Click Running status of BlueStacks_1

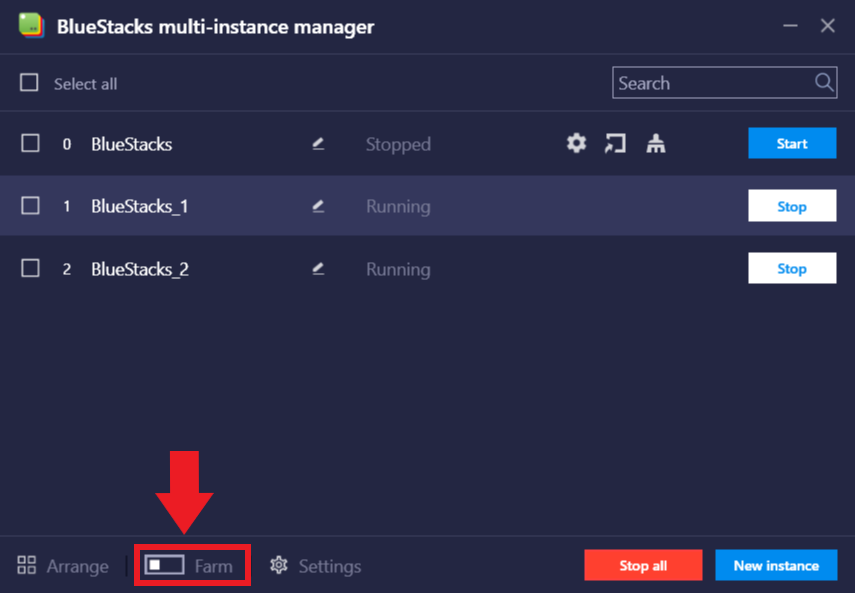point(398,207)
